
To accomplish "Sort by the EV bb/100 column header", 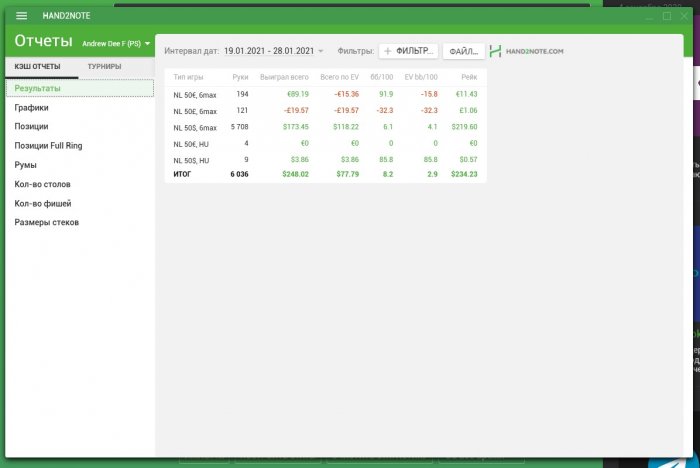I will point(421,77).
